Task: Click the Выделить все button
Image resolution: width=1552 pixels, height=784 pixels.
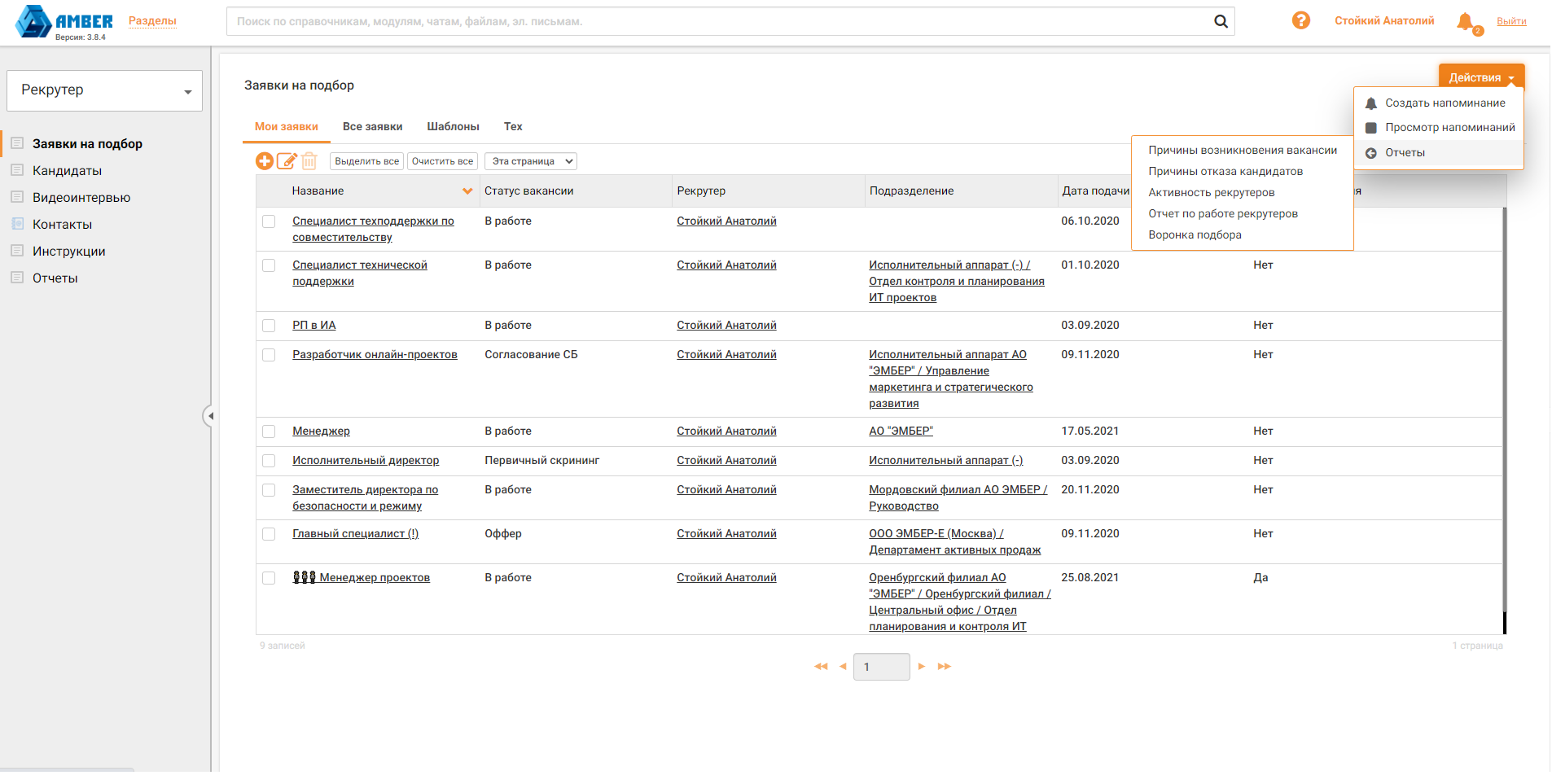Action: (366, 161)
